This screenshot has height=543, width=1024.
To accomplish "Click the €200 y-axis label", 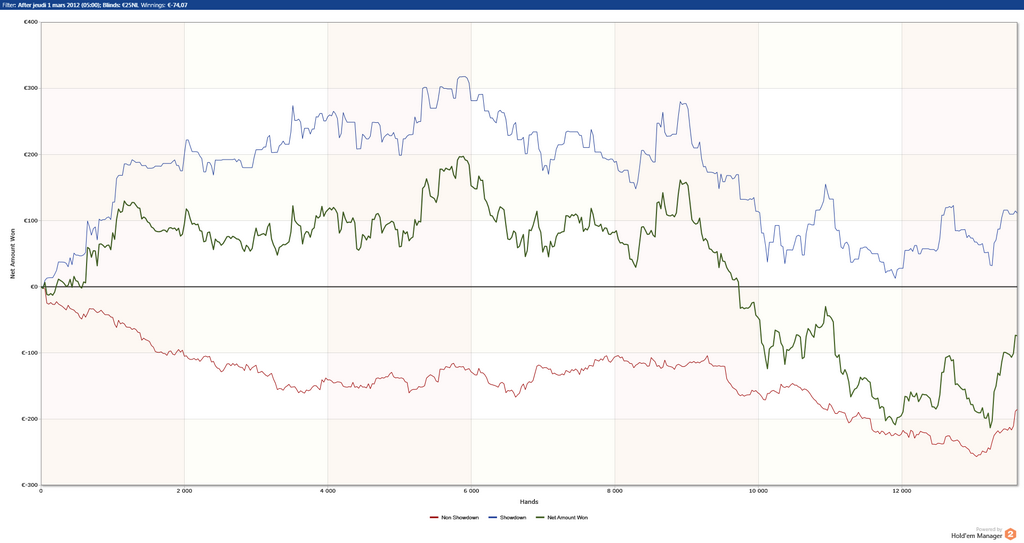I will click(31, 155).
